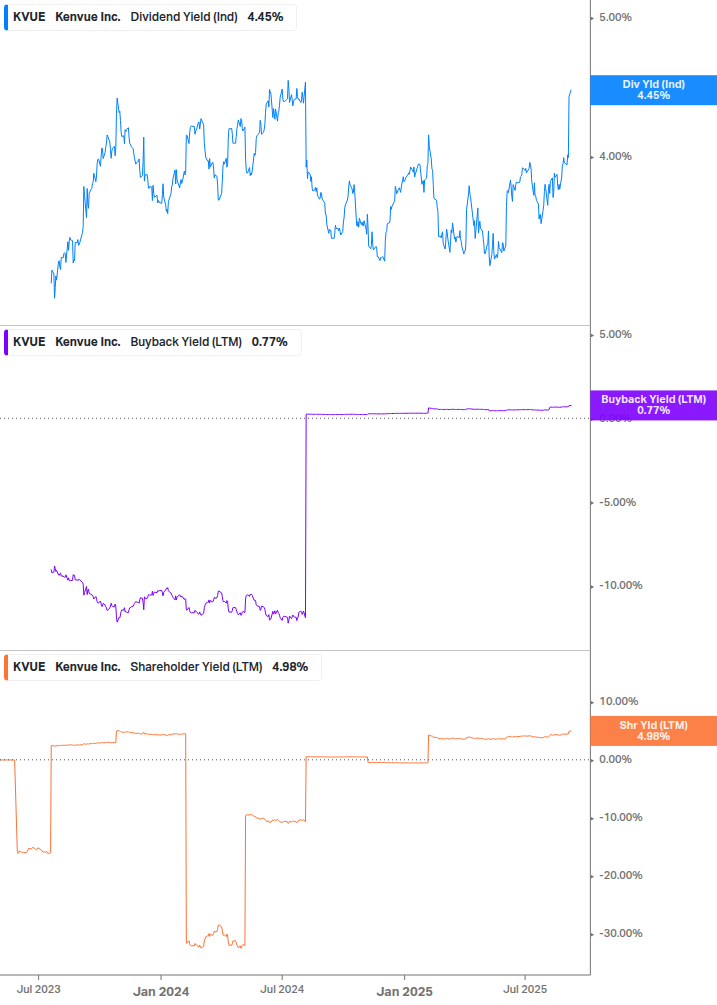Click the 10.00% tick on shareholder yield axis
Screen dimensions: 717x1005
click(619, 701)
